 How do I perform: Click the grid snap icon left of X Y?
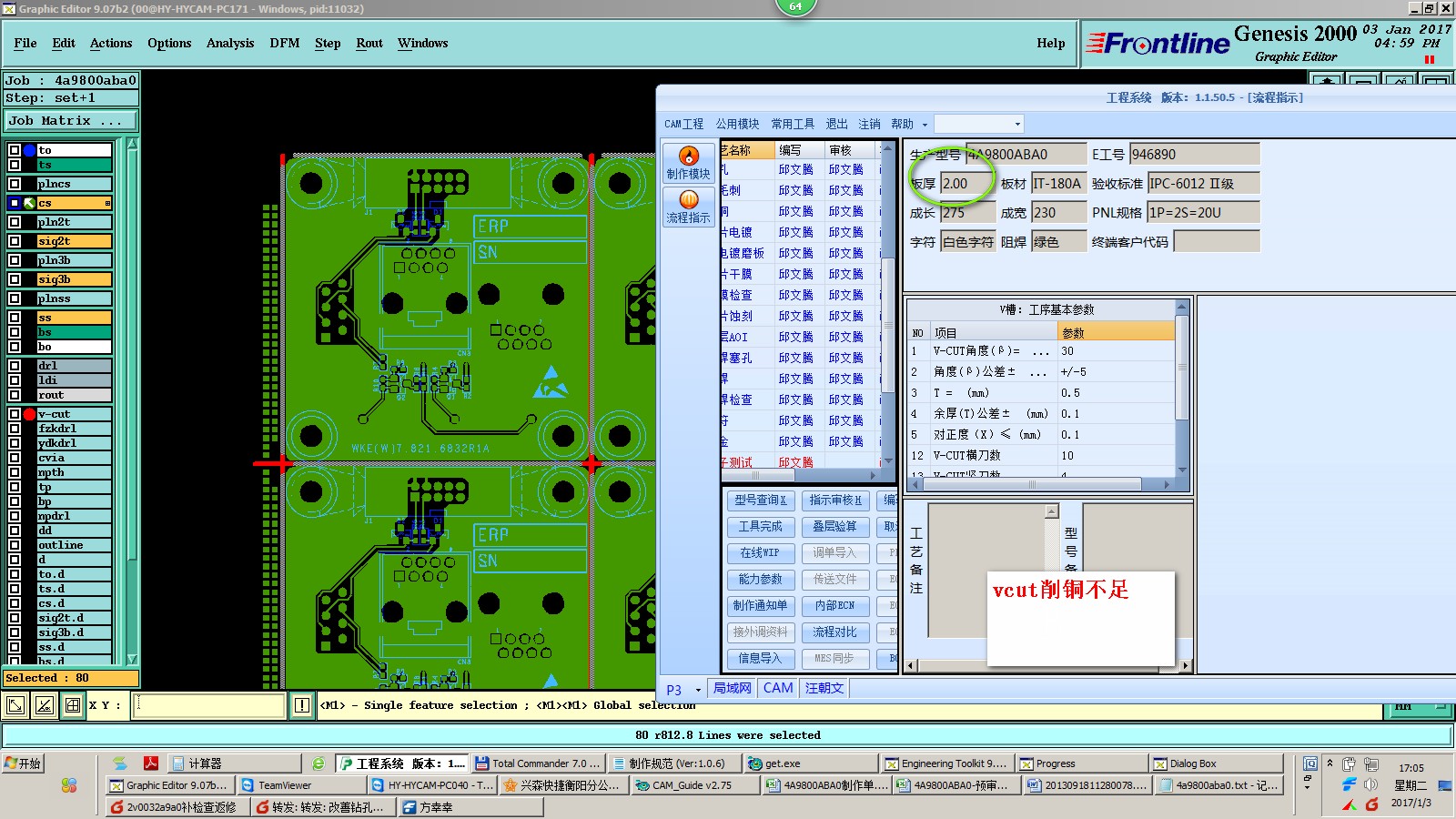click(x=73, y=704)
